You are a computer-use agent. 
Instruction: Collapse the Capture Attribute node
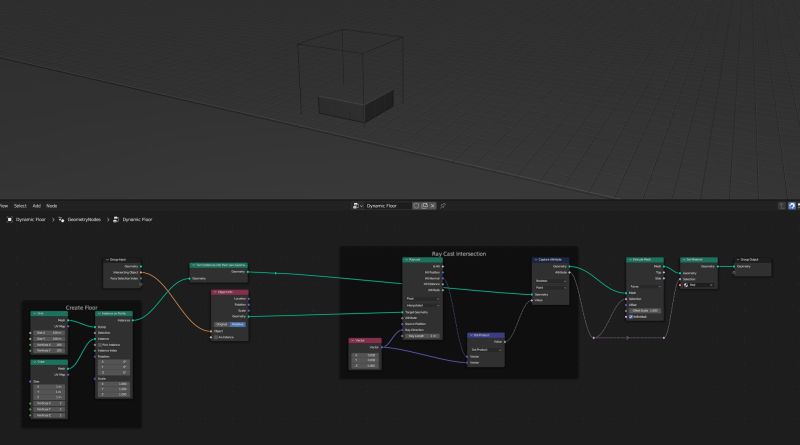(x=536, y=260)
